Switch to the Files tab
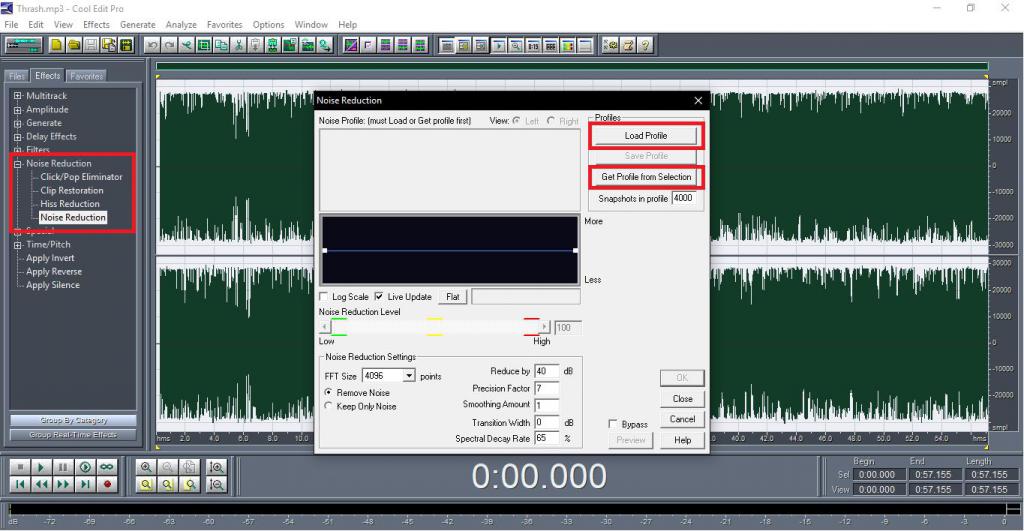1024x531 pixels. pos(17,76)
